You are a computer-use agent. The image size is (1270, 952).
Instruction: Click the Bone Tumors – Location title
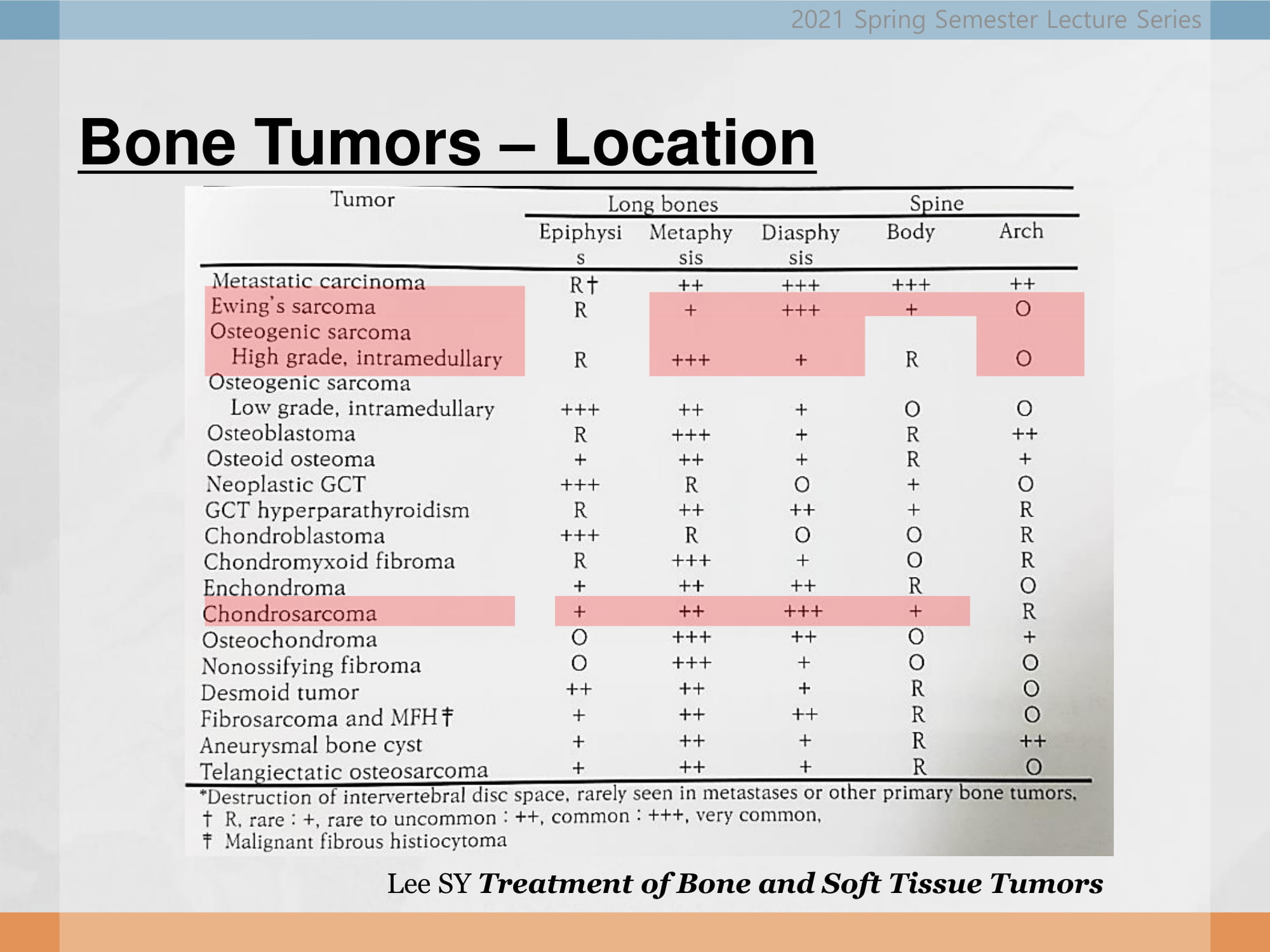[x=448, y=143]
